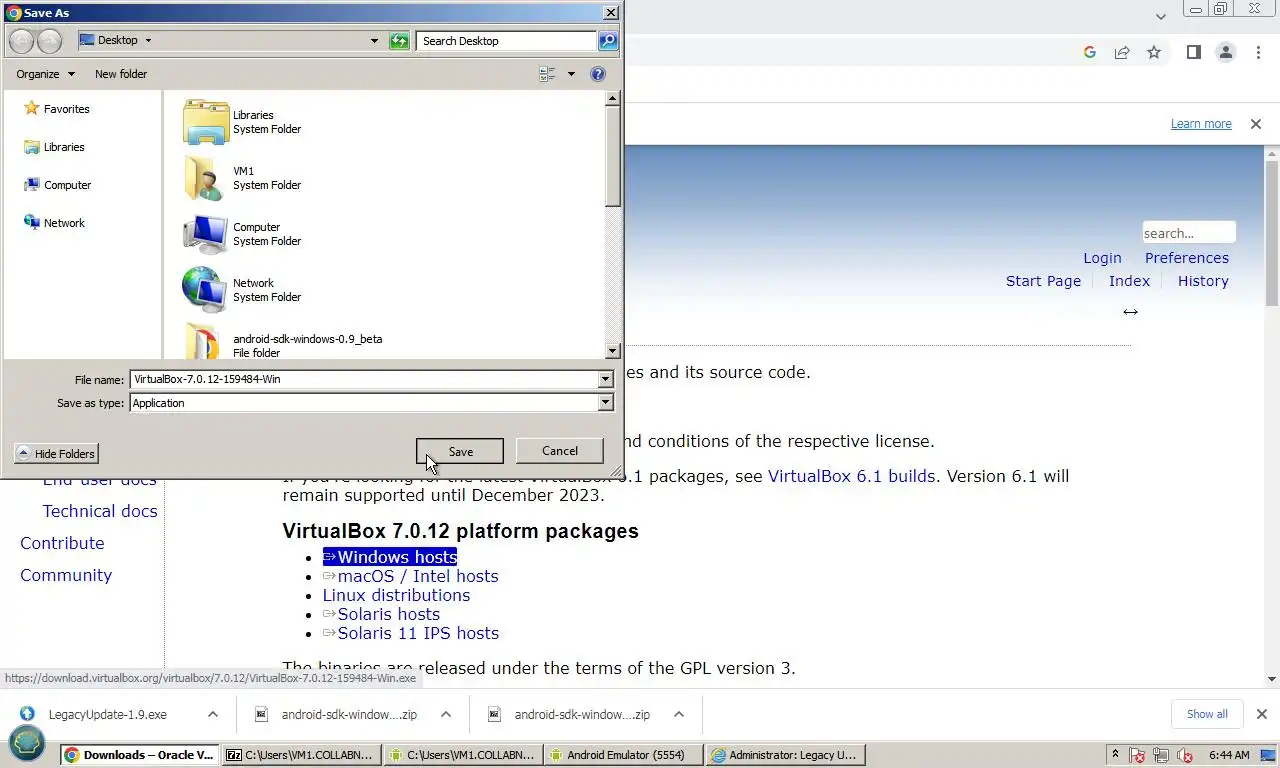
Task: Show hidden tray icons arrow
Action: point(1115,754)
